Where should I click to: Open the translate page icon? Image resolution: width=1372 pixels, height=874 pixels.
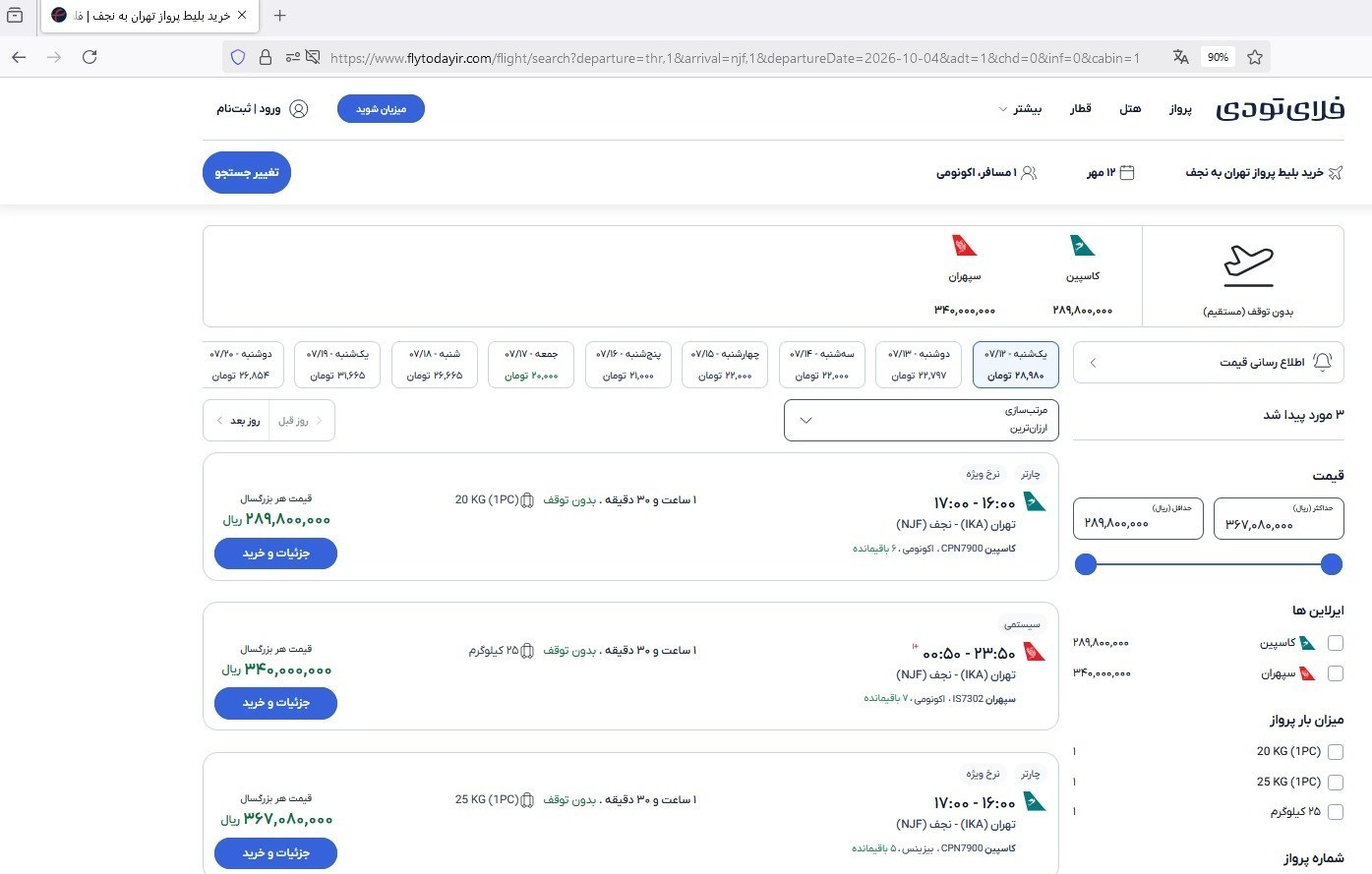(1181, 57)
